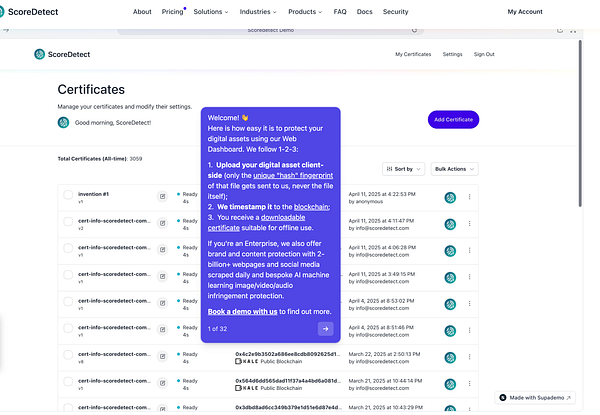Open the Security page
This screenshot has width=600, height=415.
coord(395,12)
